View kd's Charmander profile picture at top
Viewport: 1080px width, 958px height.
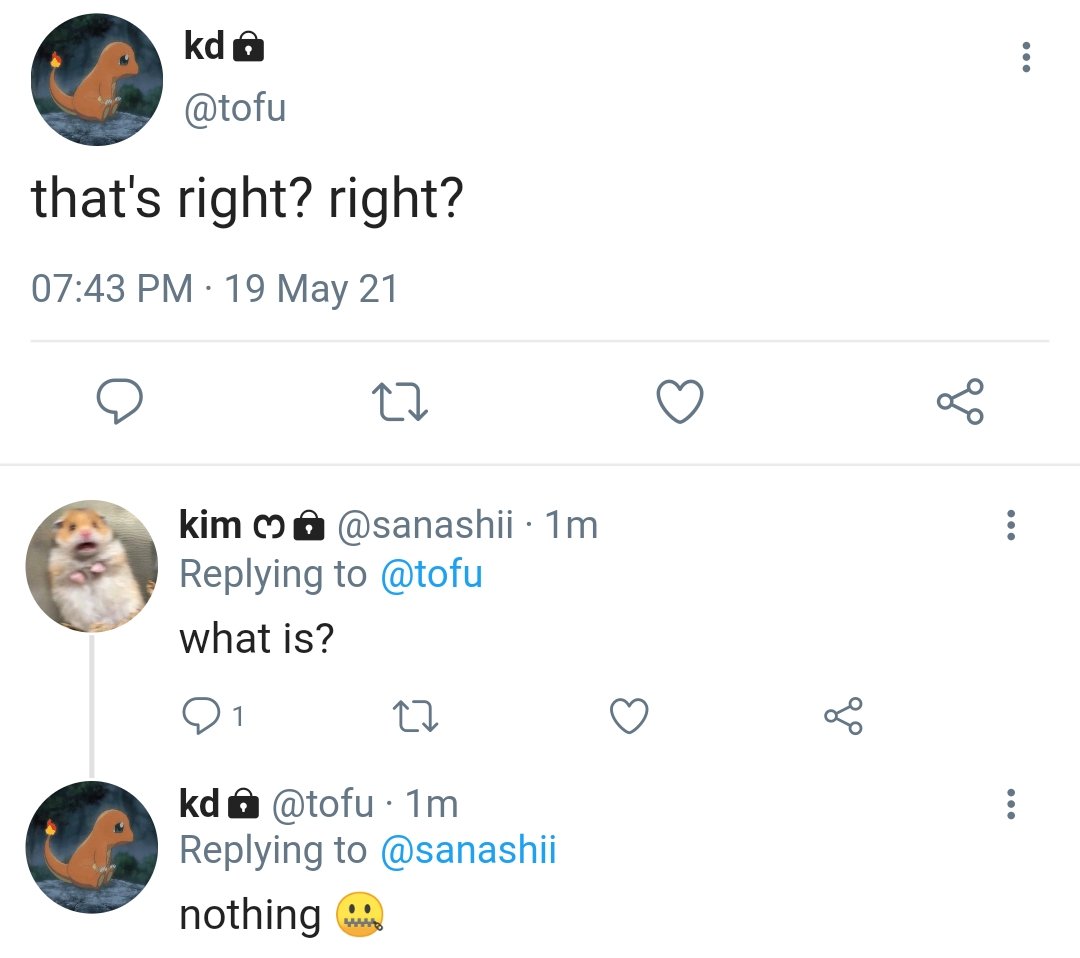tap(97, 79)
